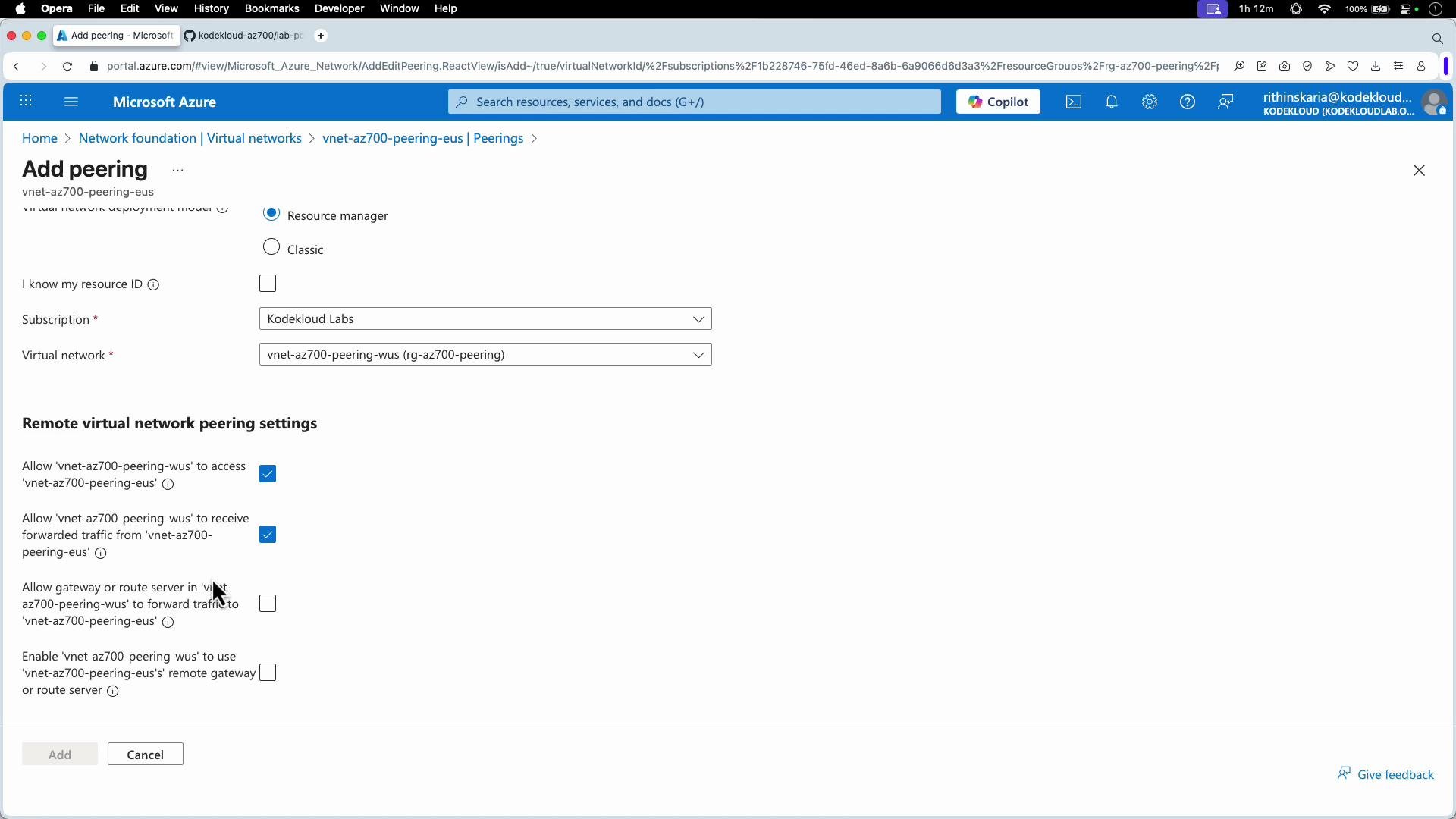Open the ellipsis menu beside Add peering
The width and height of the screenshot is (1456, 819).
click(178, 171)
